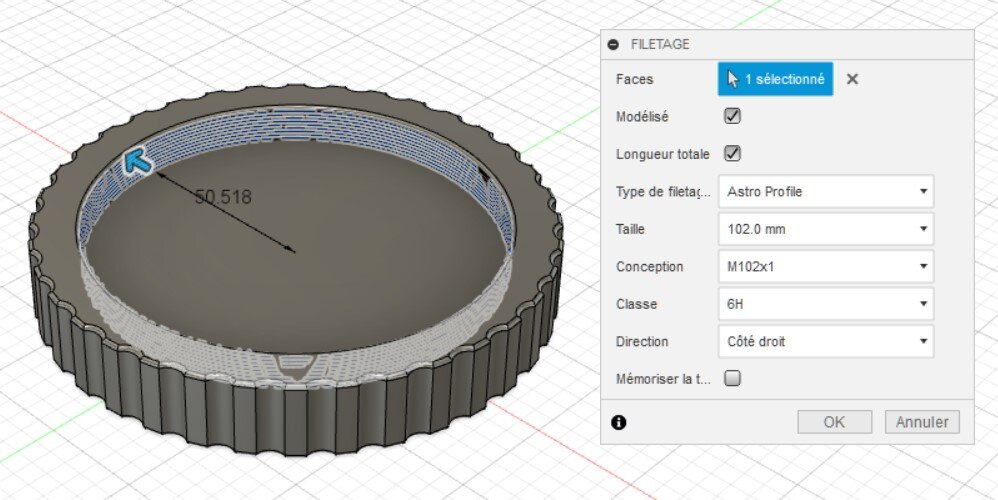Confirm the thread with the OK button
This screenshot has width=998, height=500.
(x=834, y=422)
